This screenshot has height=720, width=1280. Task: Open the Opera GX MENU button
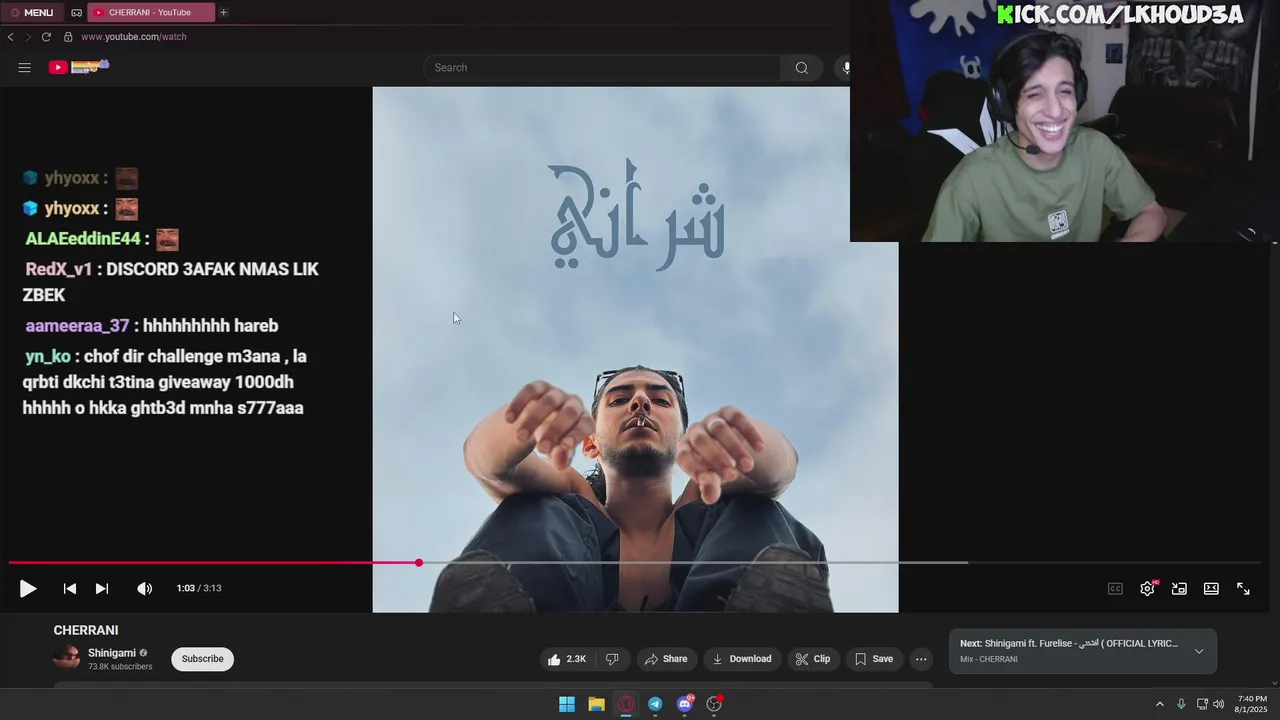pyautogui.click(x=31, y=12)
